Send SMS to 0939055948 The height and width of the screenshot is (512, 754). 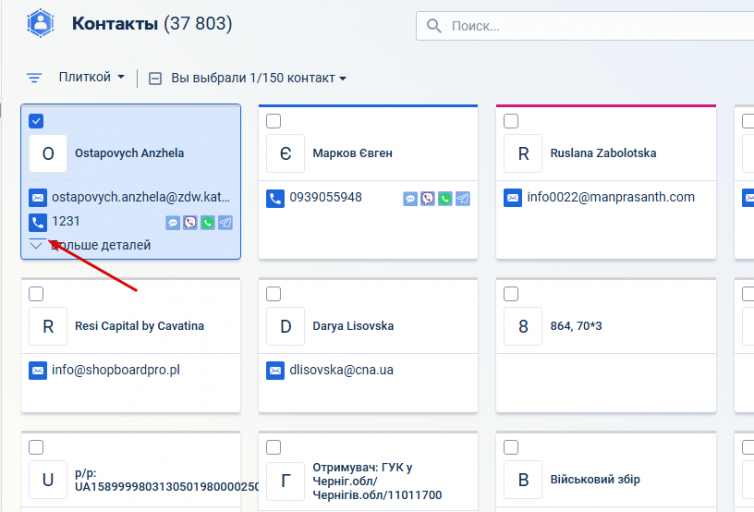tap(410, 199)
